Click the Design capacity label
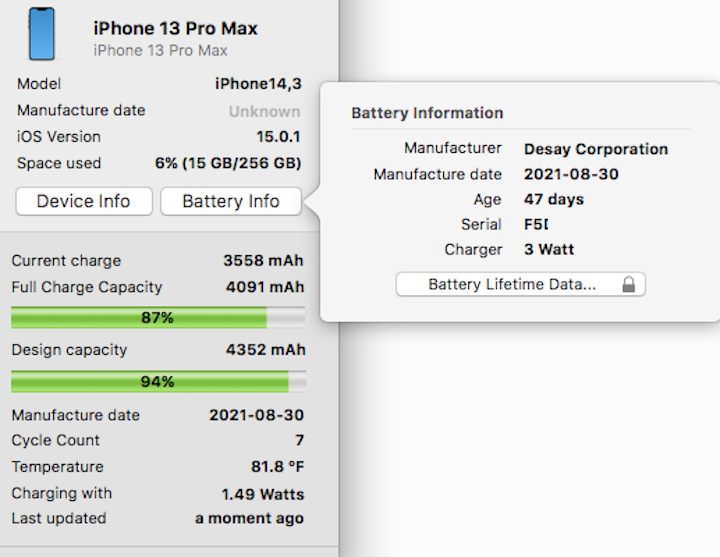720x557 pixels. coord(69,350)
